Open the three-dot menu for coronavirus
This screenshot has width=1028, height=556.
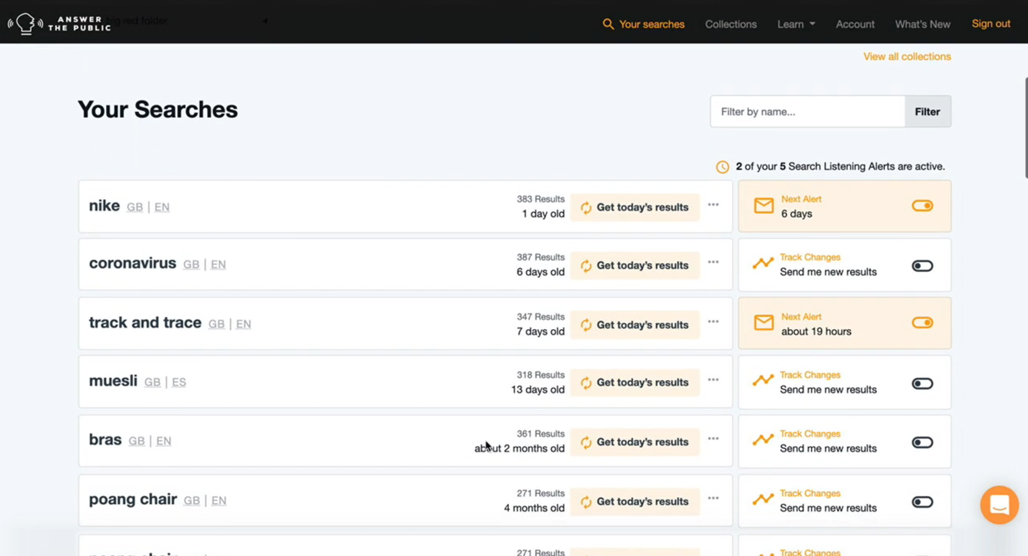click(x=713, y=262)
